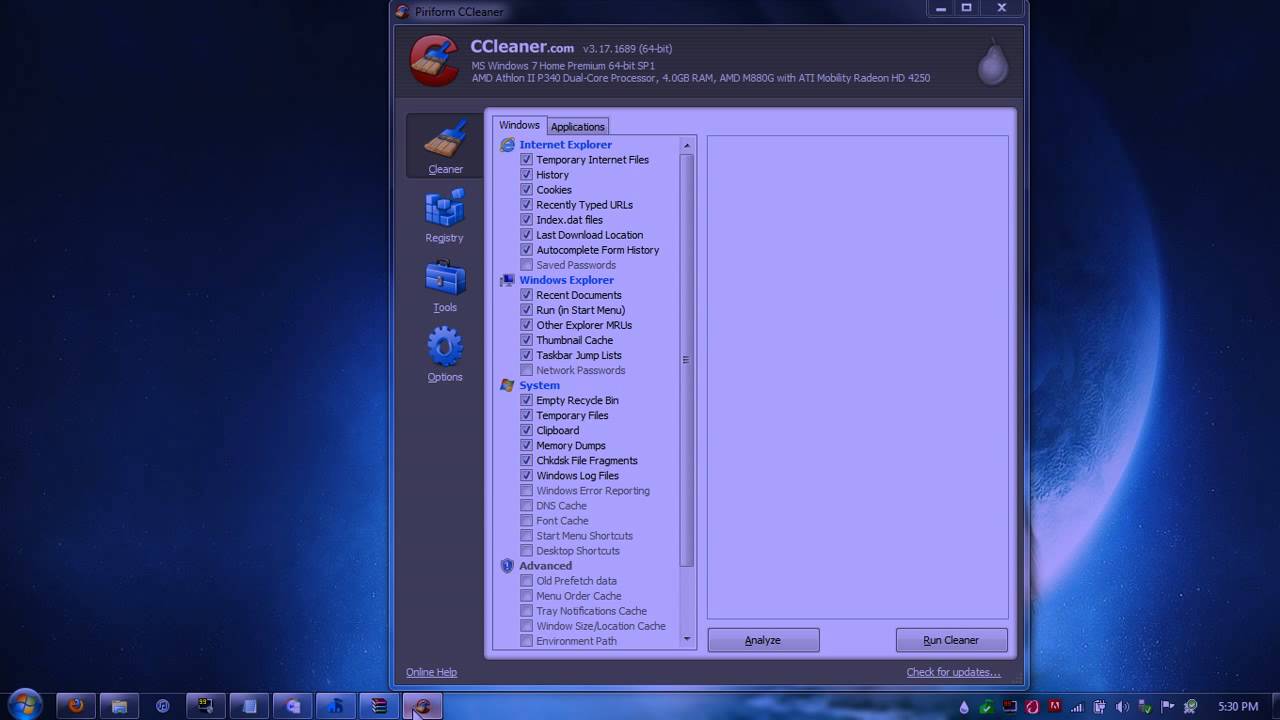Click the power plug battery tray icon

(x=1099, y=707)
